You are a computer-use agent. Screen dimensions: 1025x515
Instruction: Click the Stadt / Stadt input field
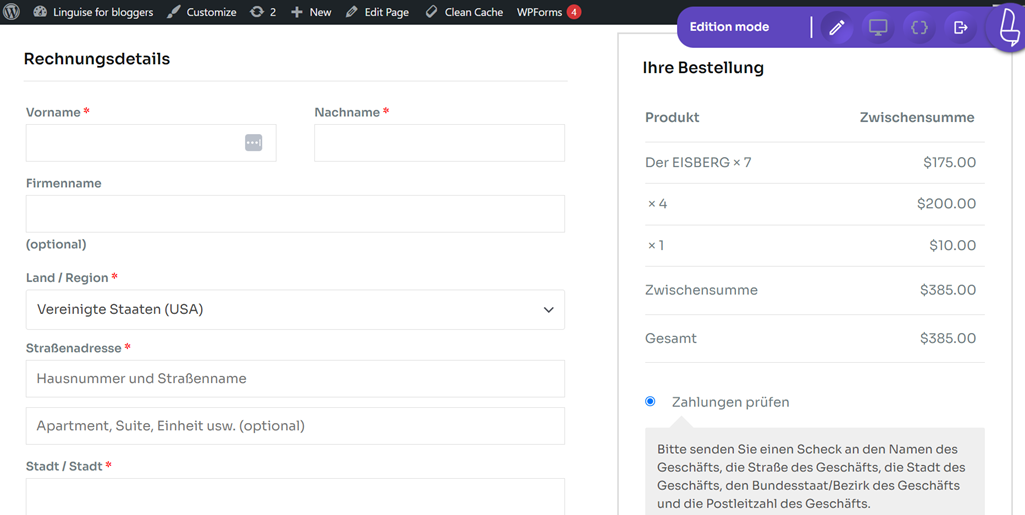(x=295, y=497)
